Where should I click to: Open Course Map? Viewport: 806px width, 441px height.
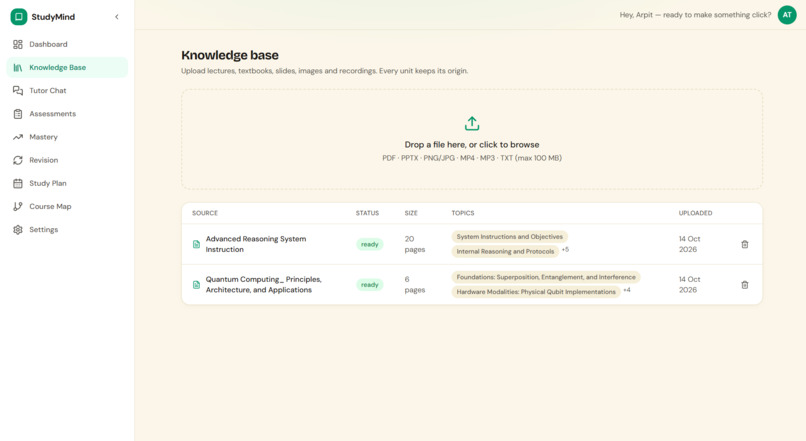coord(67,206)
